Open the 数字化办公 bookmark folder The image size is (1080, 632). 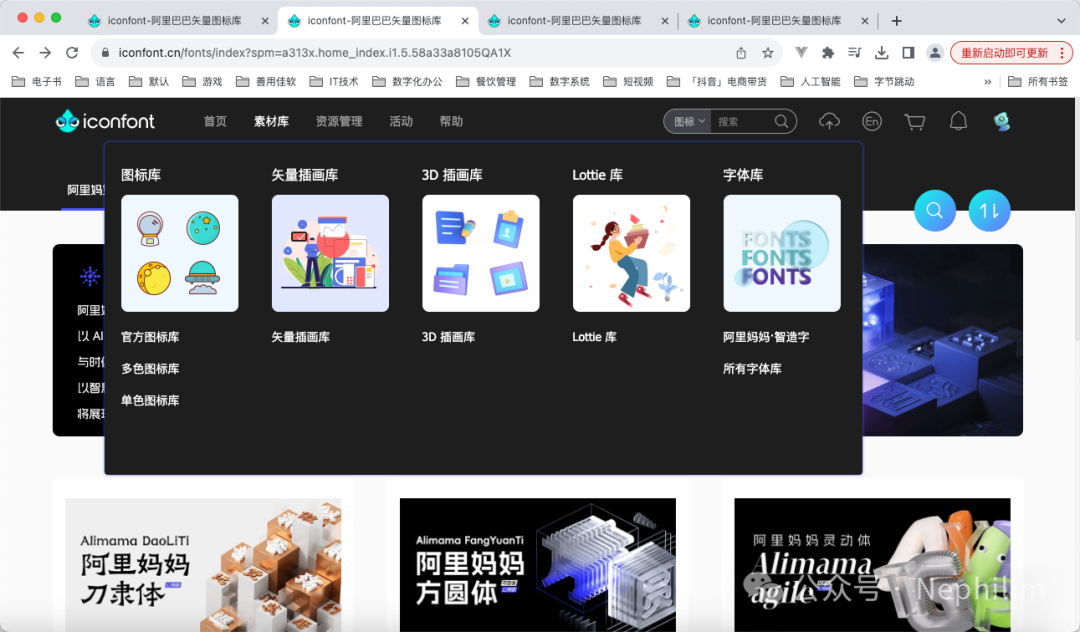(408, 81)
